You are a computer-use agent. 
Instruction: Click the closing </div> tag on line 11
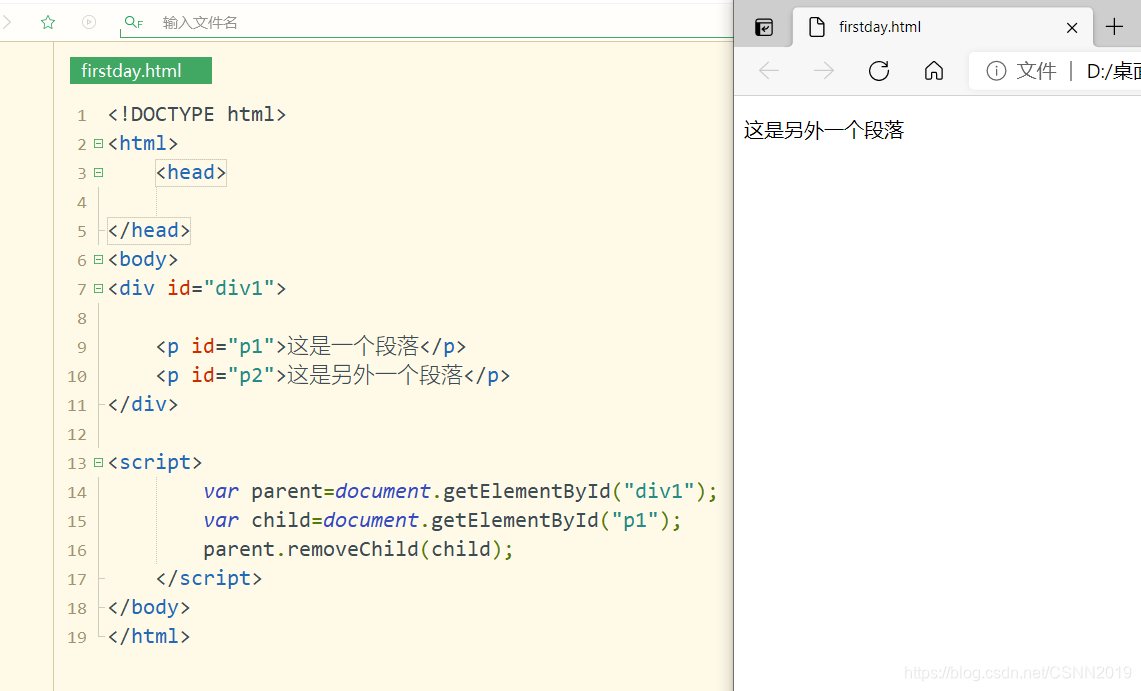click(x=143, y=404)
